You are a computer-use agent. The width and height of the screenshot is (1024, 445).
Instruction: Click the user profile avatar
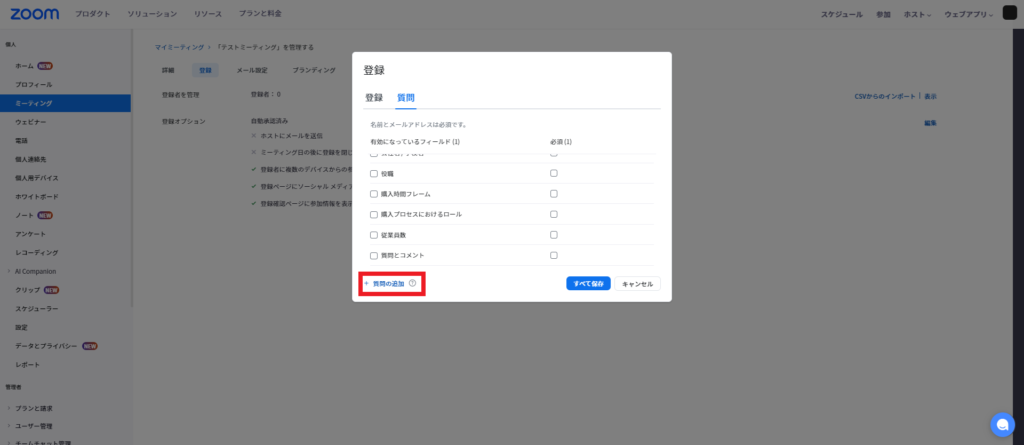click(1009, 14)
